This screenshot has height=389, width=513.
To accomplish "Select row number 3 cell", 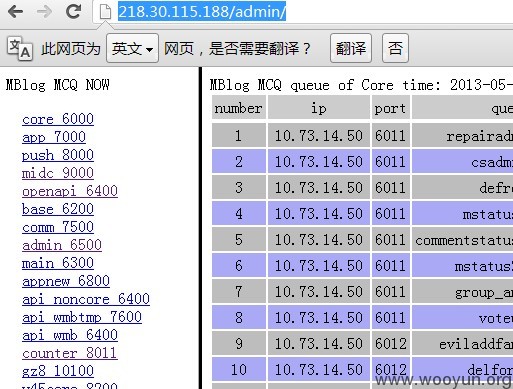I will [x=239, y=187].
